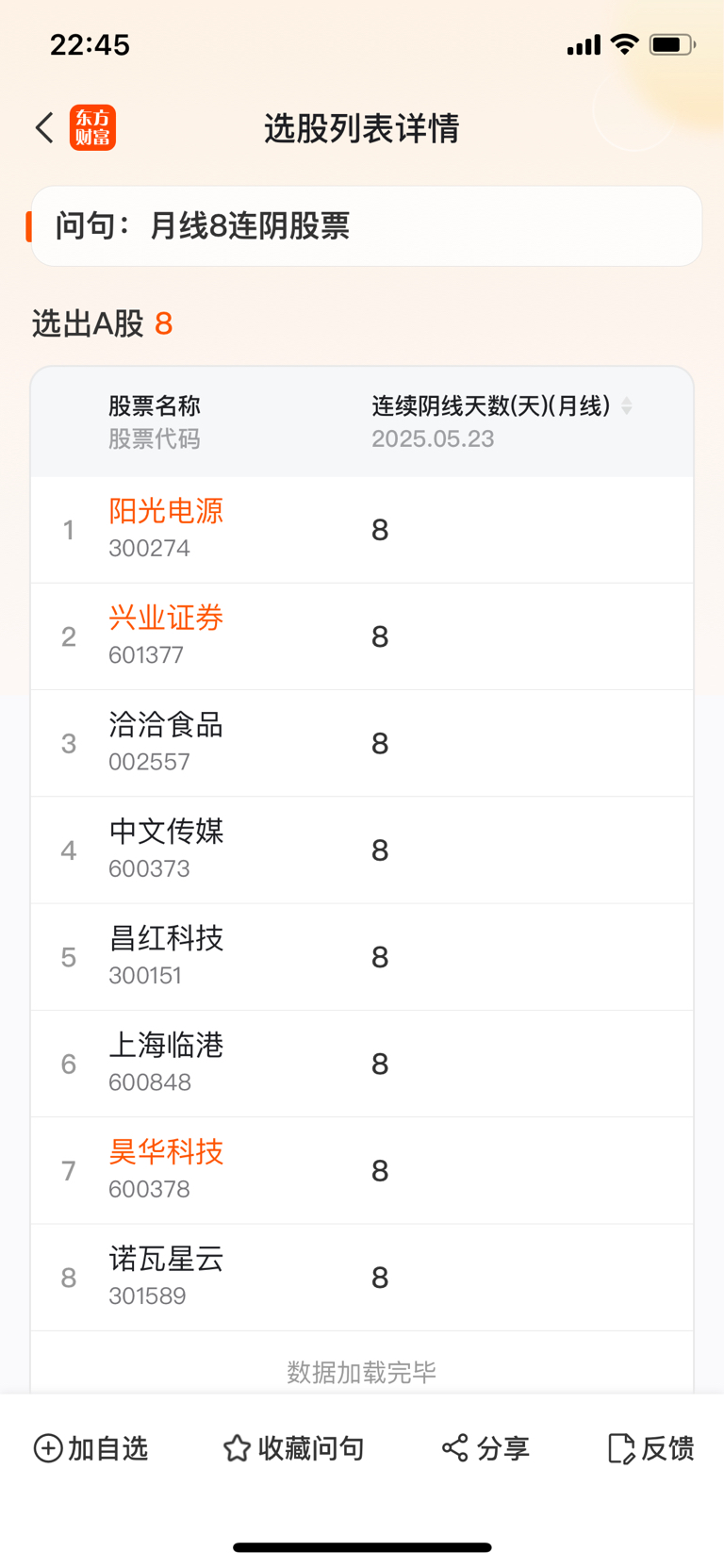Image resolution: width=724 pixels, height=1568 pixels.
Task: Check the battery status icon
Action: (x=672, y=44)
